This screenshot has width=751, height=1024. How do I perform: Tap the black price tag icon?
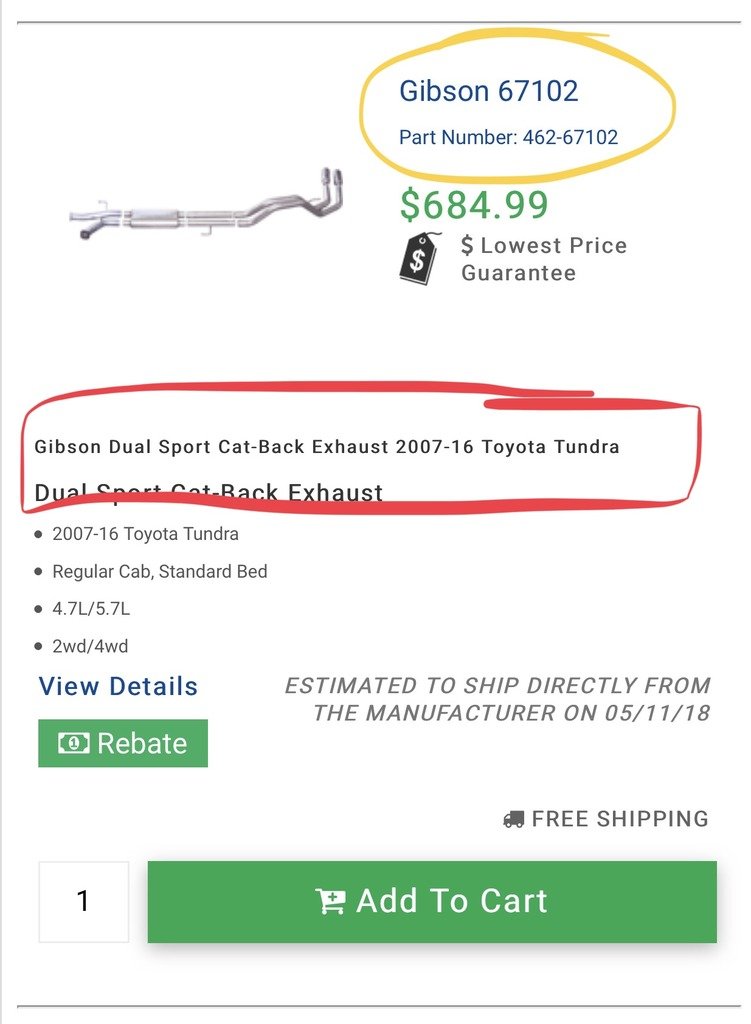[419, 259]
